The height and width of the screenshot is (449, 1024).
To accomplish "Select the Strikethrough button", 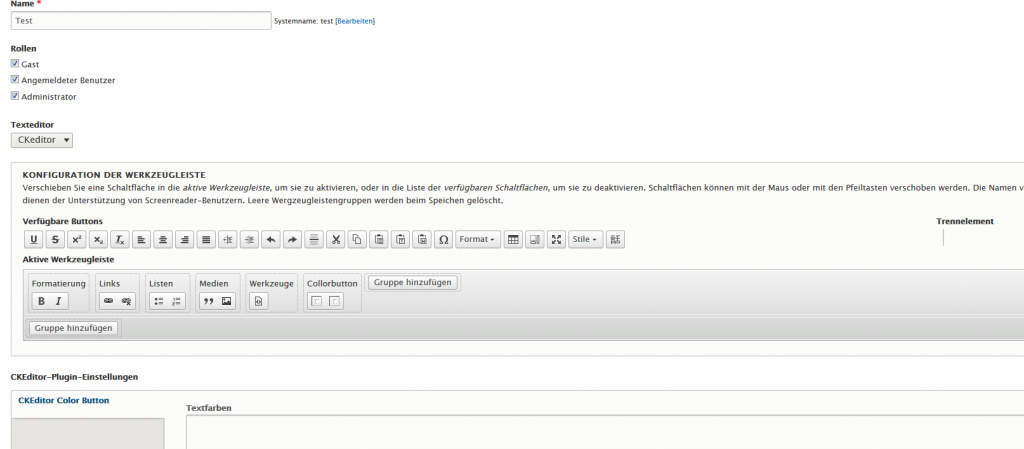I will coord(54,240).
